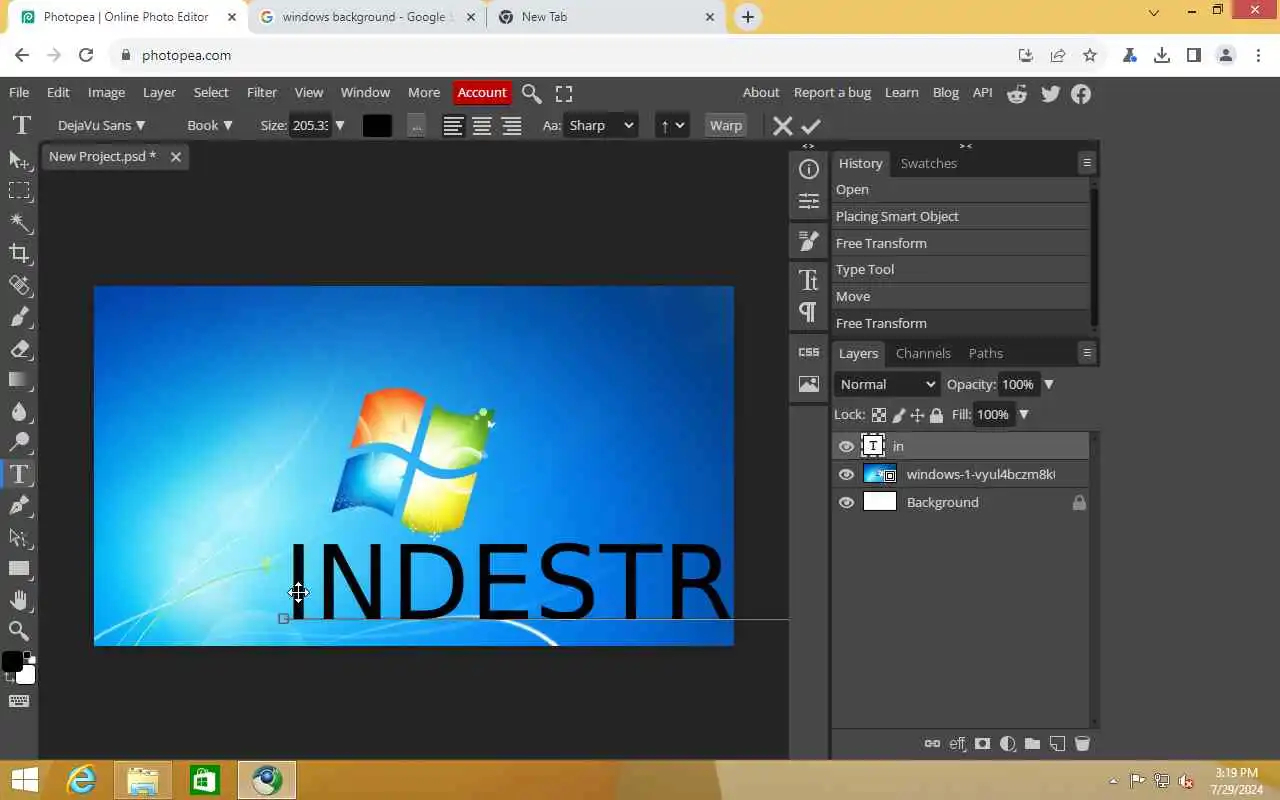Select the Brush tool
This screenshot has height=800, width=1280.
click(19, 317)
